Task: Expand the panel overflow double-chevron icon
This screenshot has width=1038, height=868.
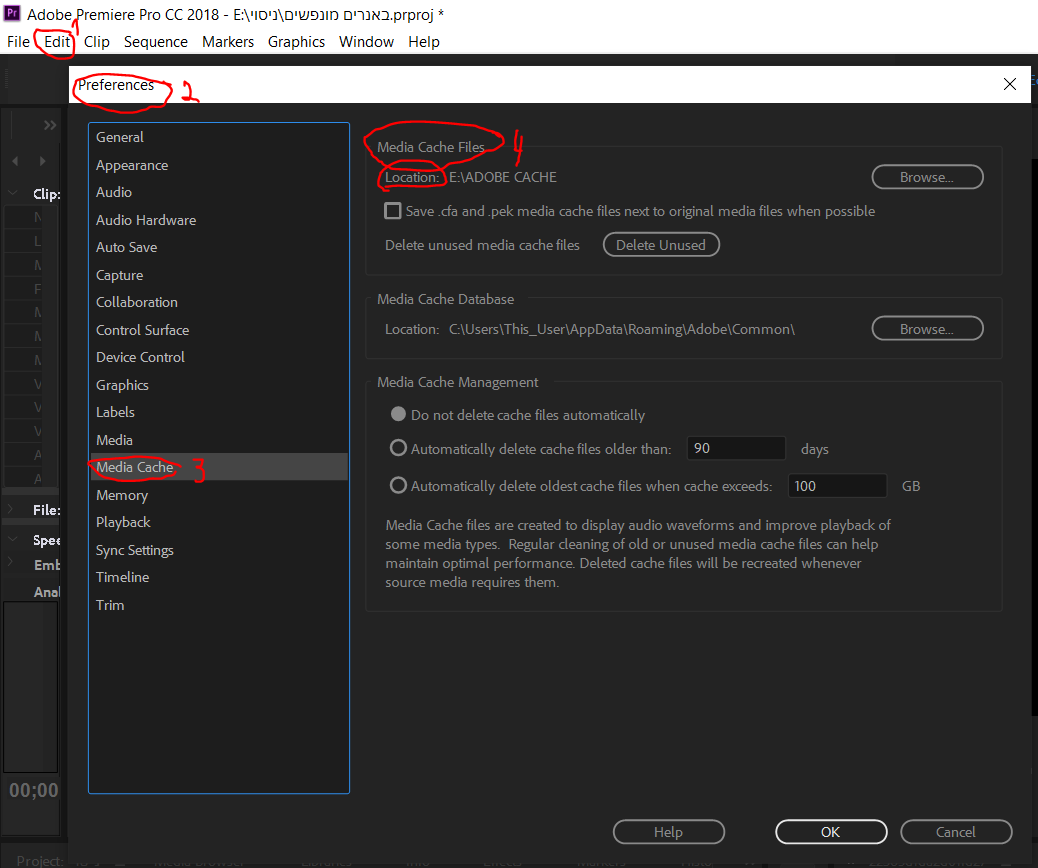Action: 50,125
